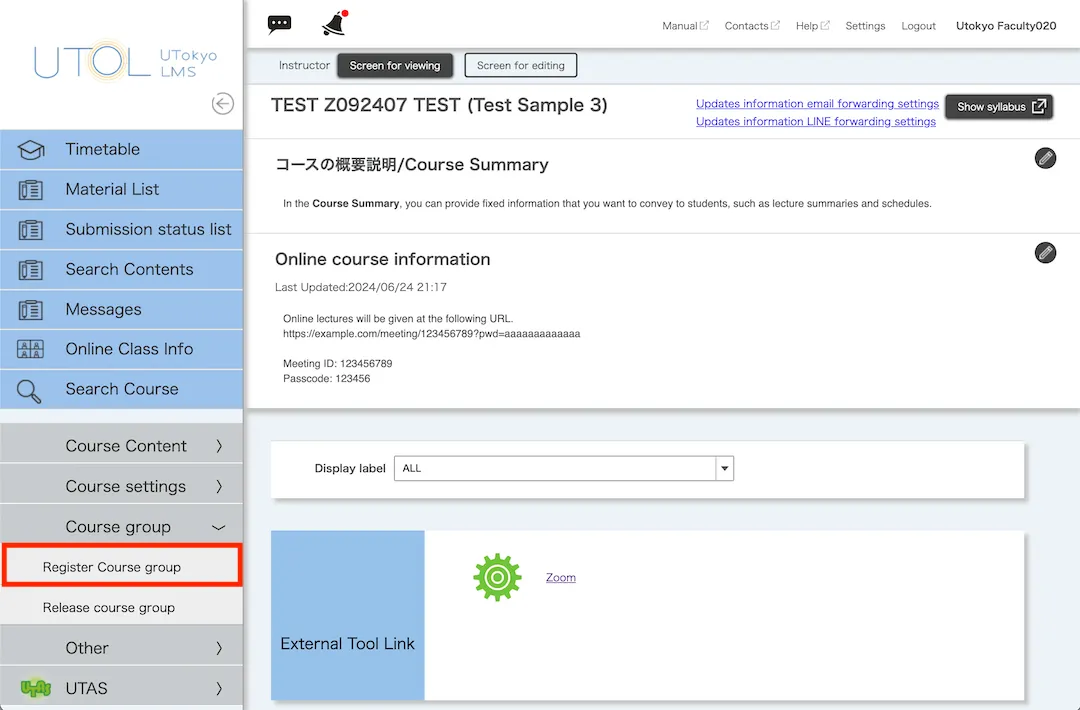Image resolution: width=1080 pixels, height=710 pixels.
Task: Click the notification bell icon
Action: 333,24
